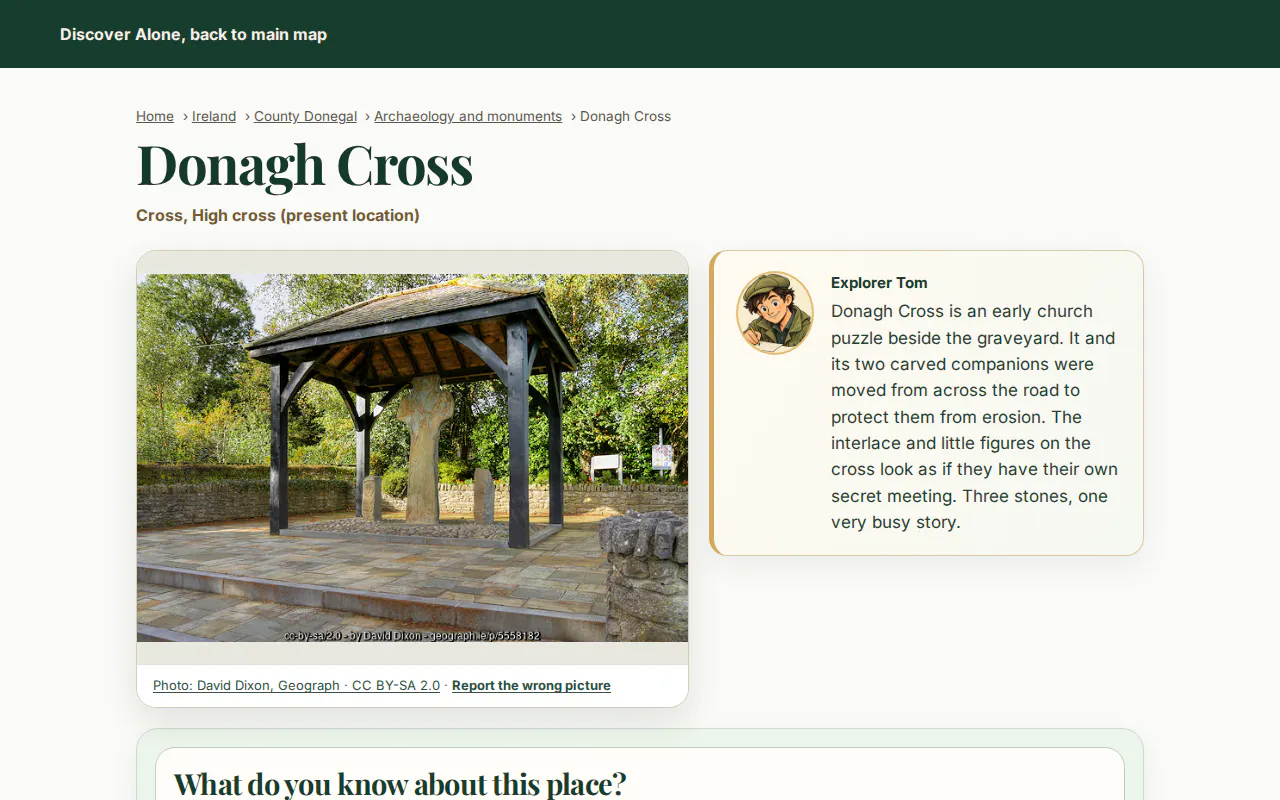Click the 'Explorer Tom' name label
The height and width of the screenshot is (800, 1280).
click(x=879, y=283)
